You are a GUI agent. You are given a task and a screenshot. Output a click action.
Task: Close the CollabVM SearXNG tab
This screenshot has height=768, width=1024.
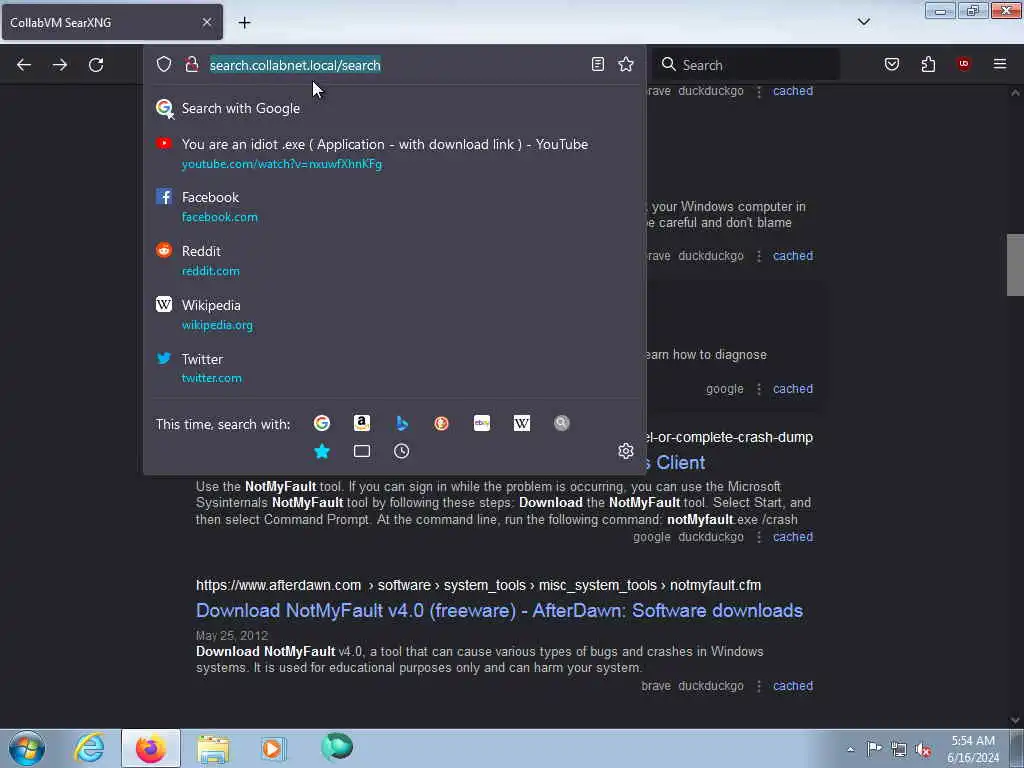pyautogui.click(x=207, y=22)
